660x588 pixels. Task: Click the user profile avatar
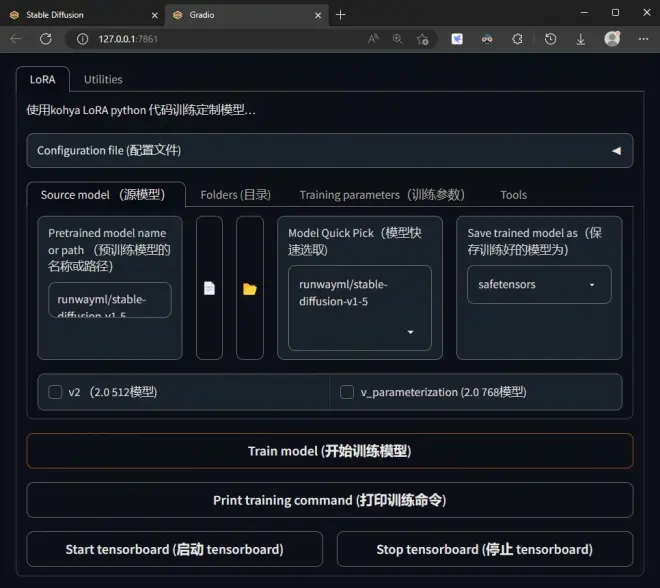(612, 39)
